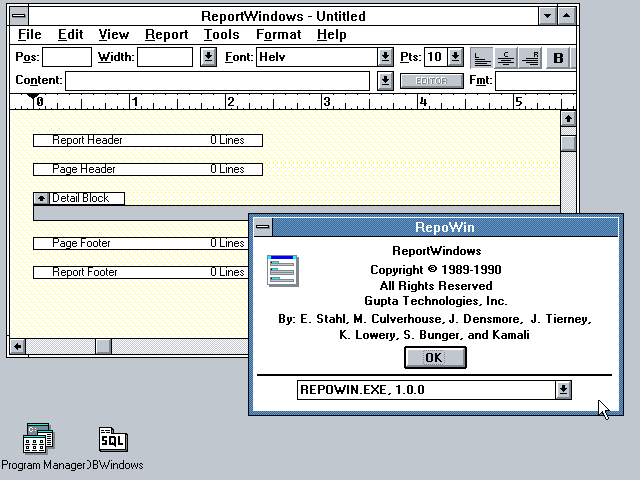640x480 pixels.
Task: Open the Font list dropdown
Action: coord(385,57)
